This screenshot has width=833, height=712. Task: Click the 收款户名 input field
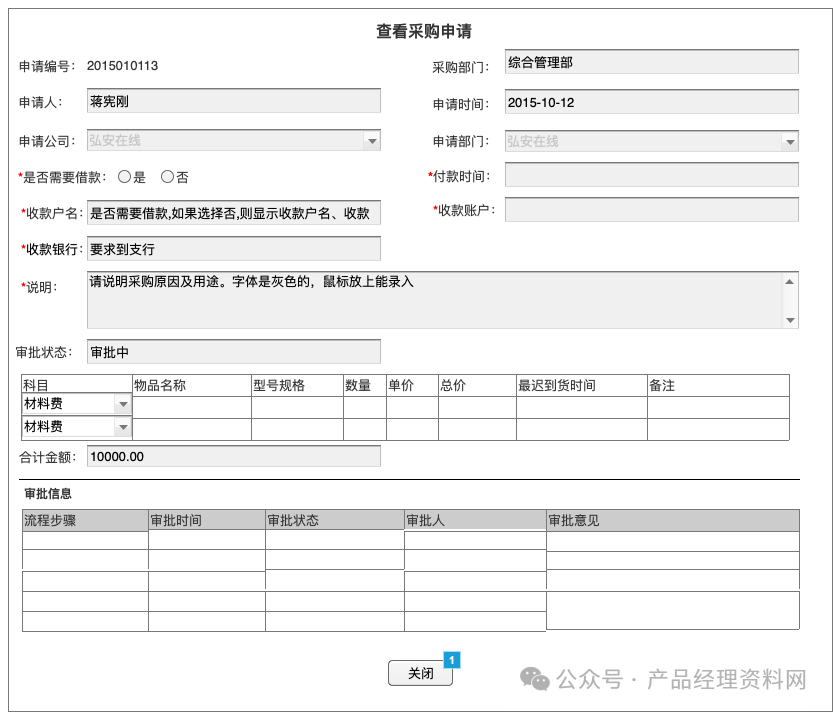(x=234, y=213)
